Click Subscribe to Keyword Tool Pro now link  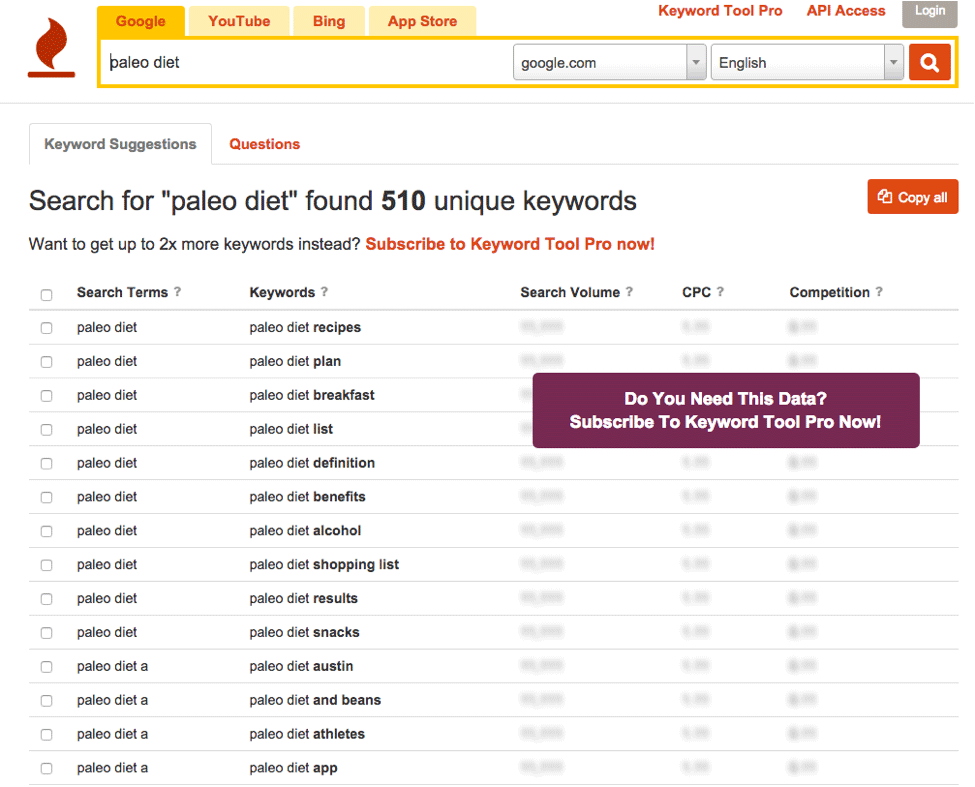pos(510,244)
